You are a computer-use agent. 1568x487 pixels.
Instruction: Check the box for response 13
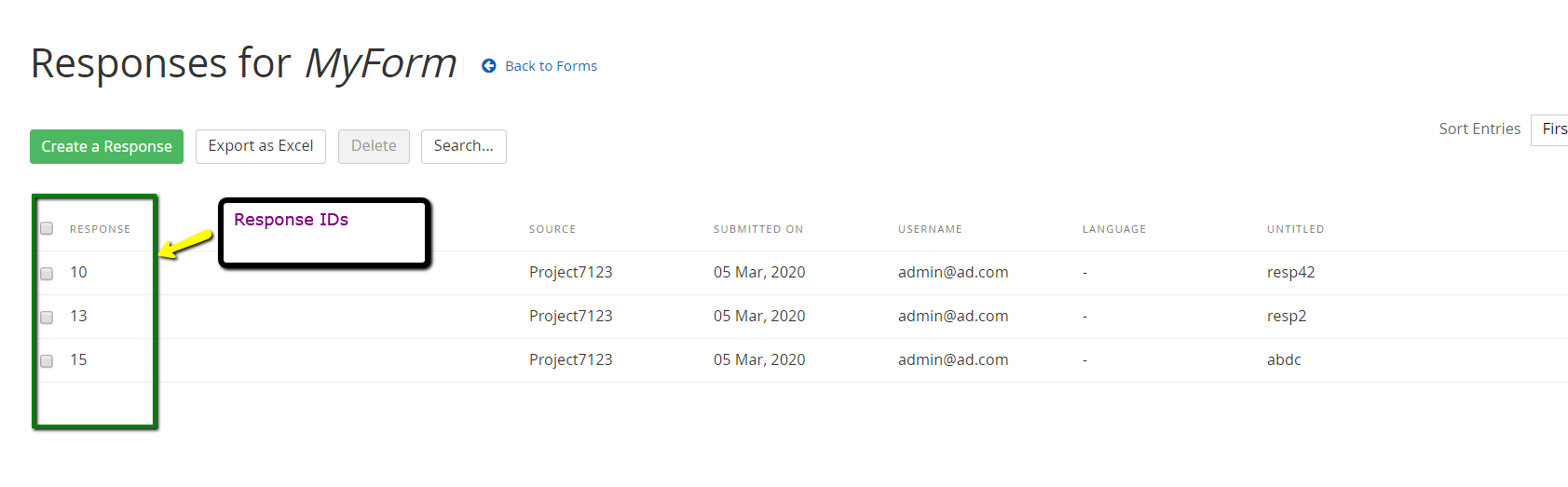[47, 318]
